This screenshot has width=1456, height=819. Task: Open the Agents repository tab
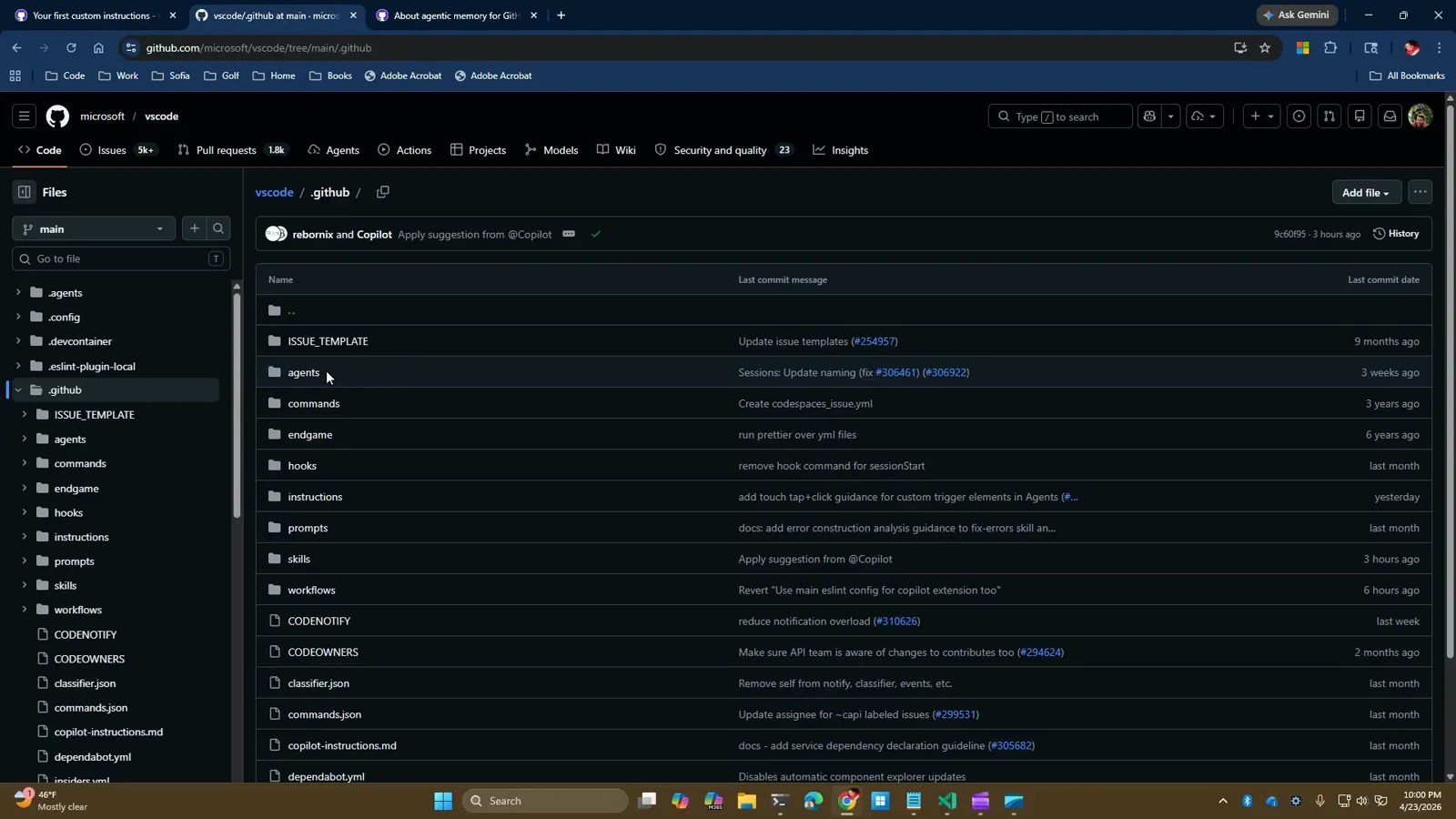point(334,150)
